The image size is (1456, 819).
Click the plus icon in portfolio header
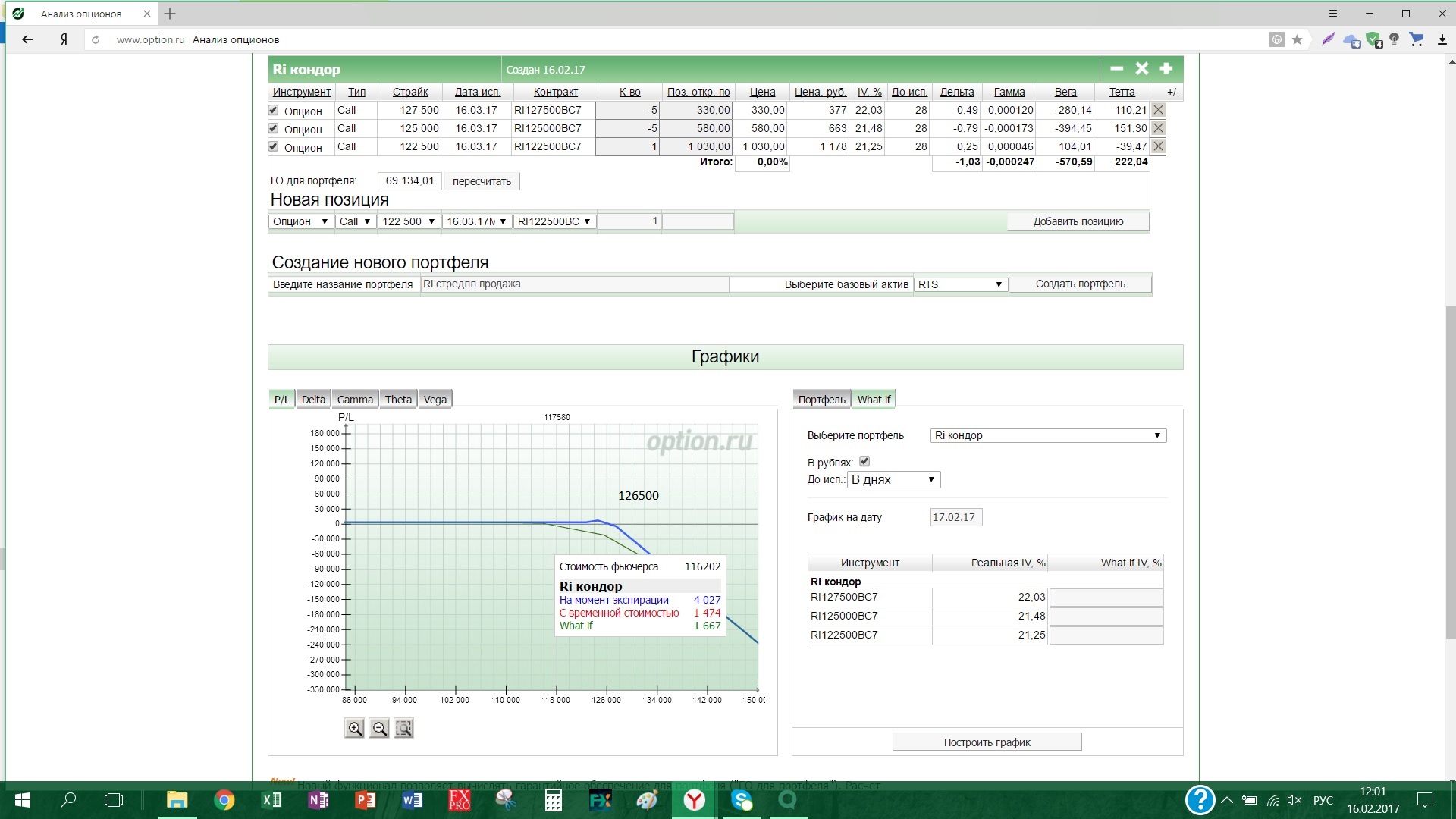(x=1166, y=69)
